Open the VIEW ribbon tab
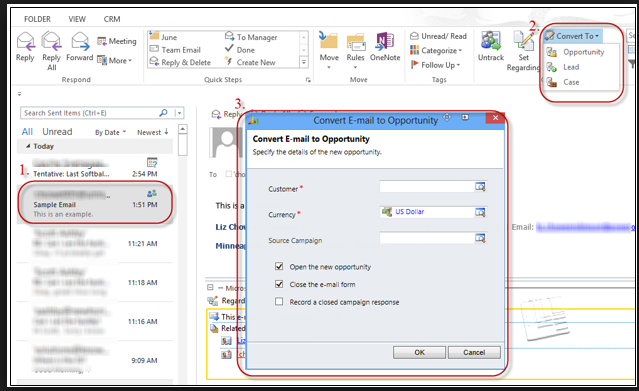 coord(77,19)
